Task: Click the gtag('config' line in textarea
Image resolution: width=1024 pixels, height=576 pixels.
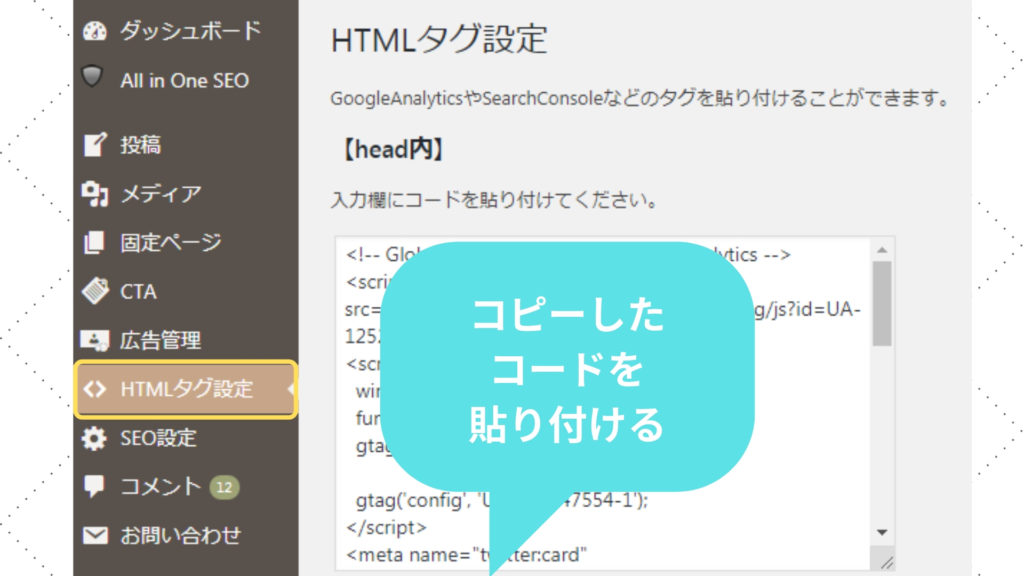Action: pyautogui.click(x=502, y=500)
